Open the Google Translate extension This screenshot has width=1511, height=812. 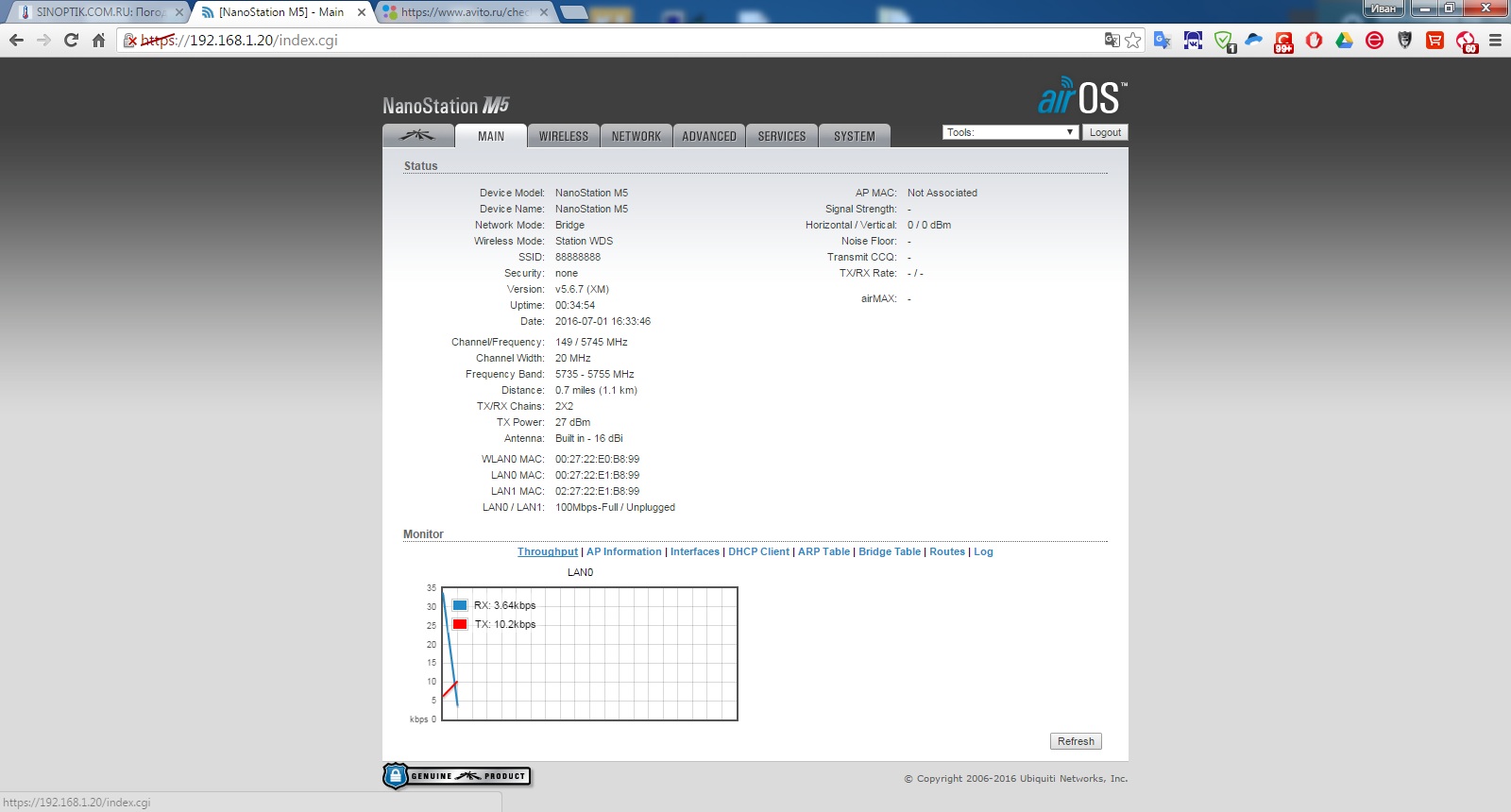click(1163, 41)
